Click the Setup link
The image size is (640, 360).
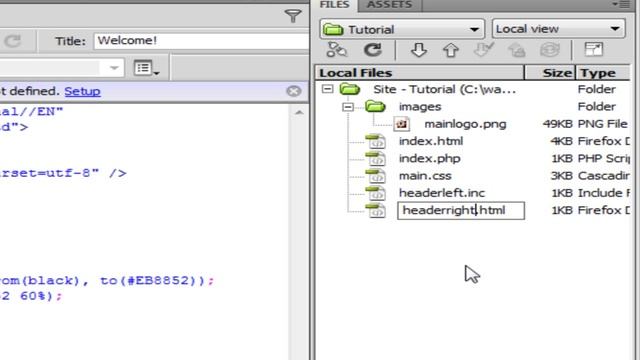pos(82,91)
